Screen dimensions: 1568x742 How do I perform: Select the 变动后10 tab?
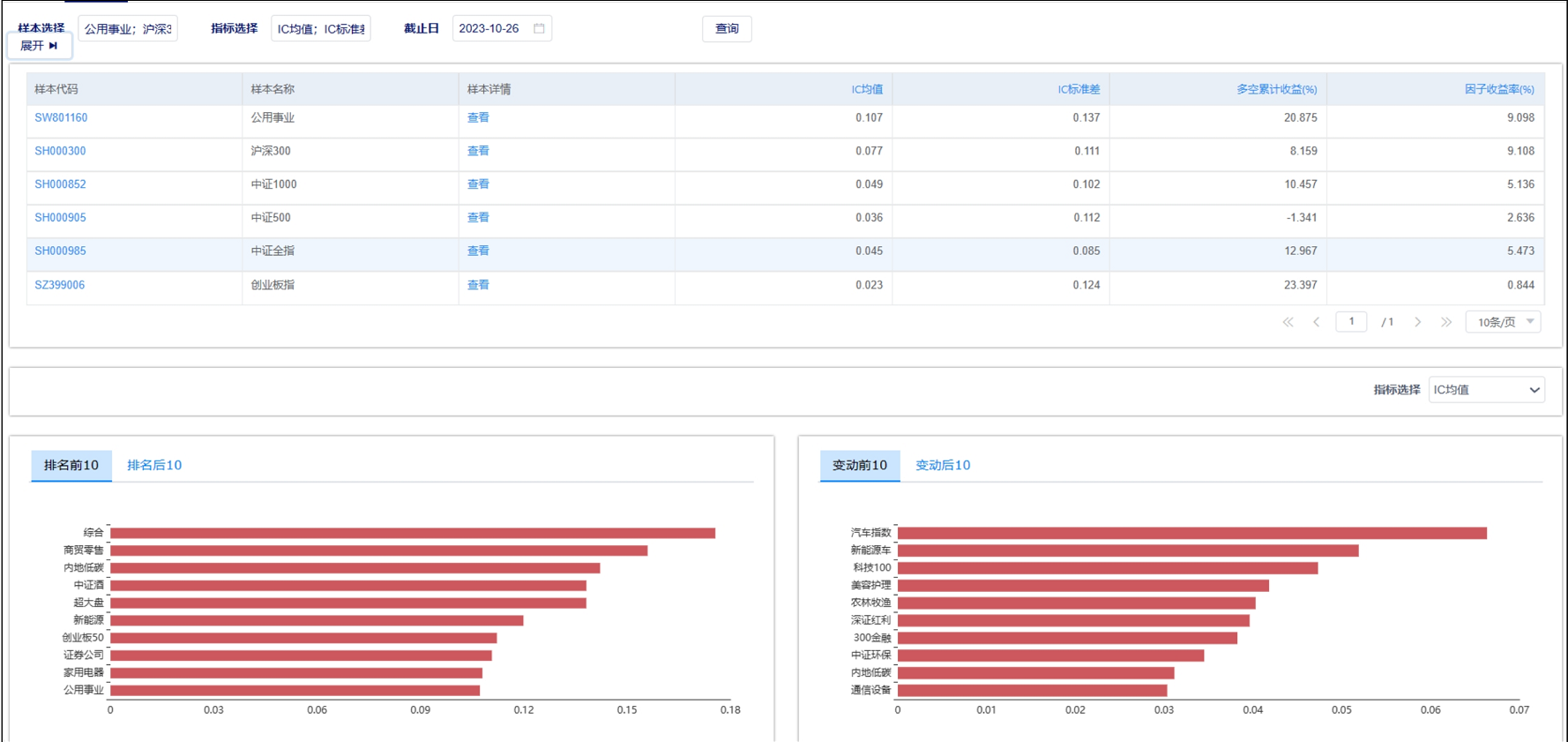pyautogui.click(x=943, y=465)
